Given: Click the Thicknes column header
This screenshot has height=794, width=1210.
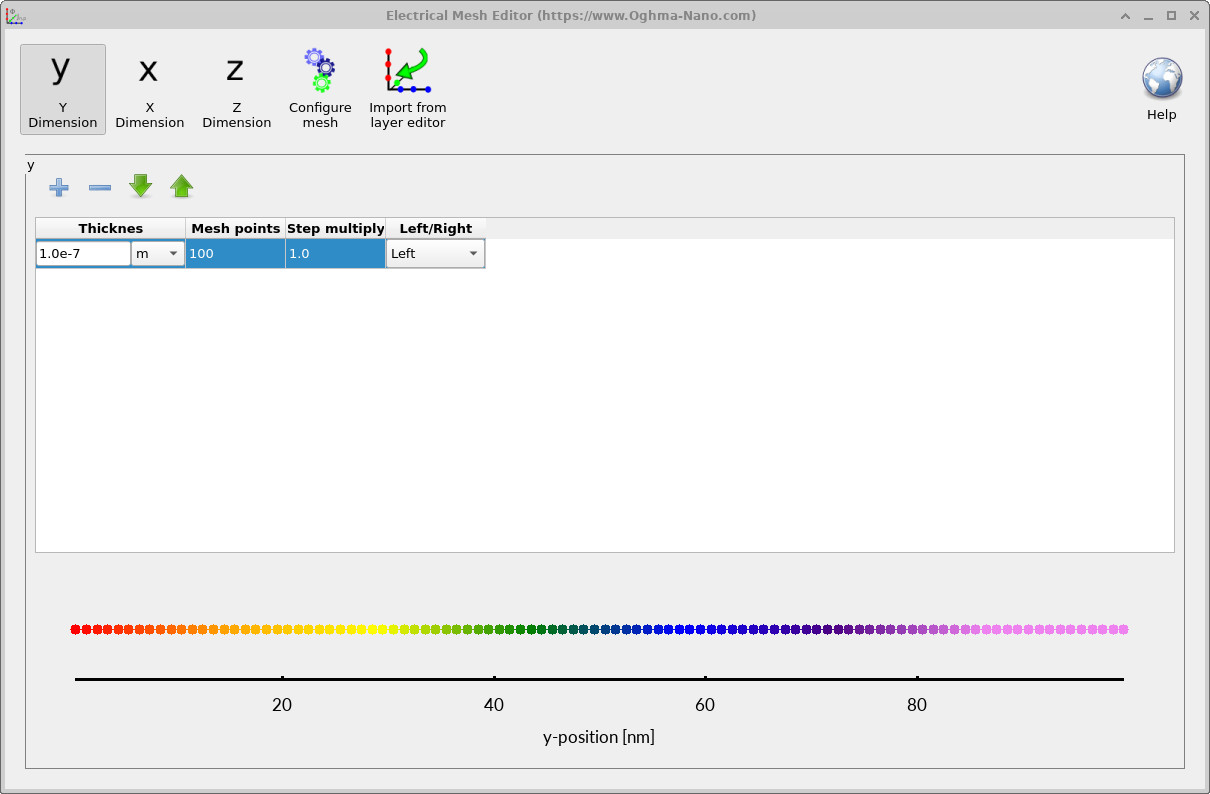Looking at the screenshot, I should [111, 229].
